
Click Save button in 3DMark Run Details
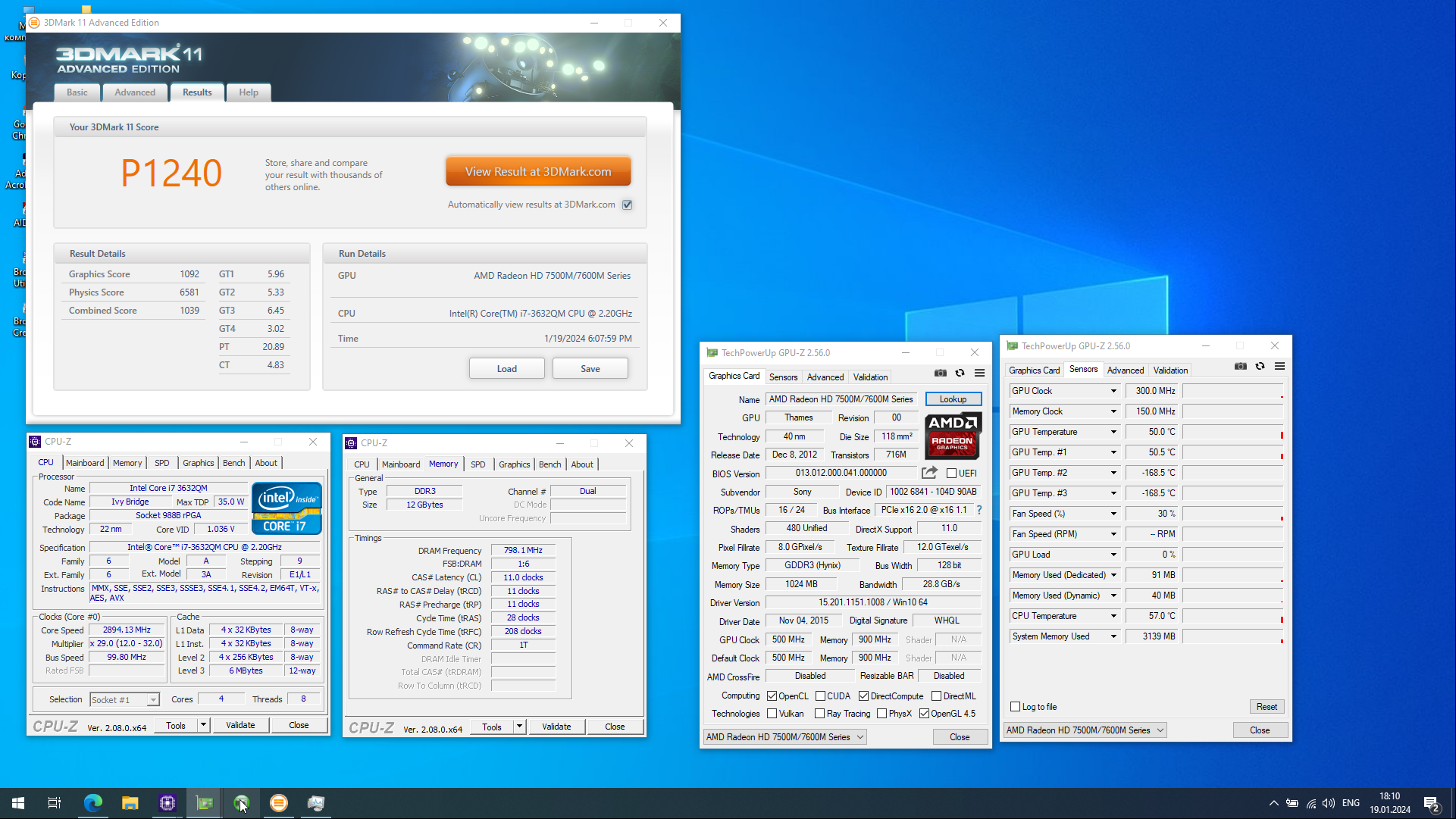pos(590,369)
